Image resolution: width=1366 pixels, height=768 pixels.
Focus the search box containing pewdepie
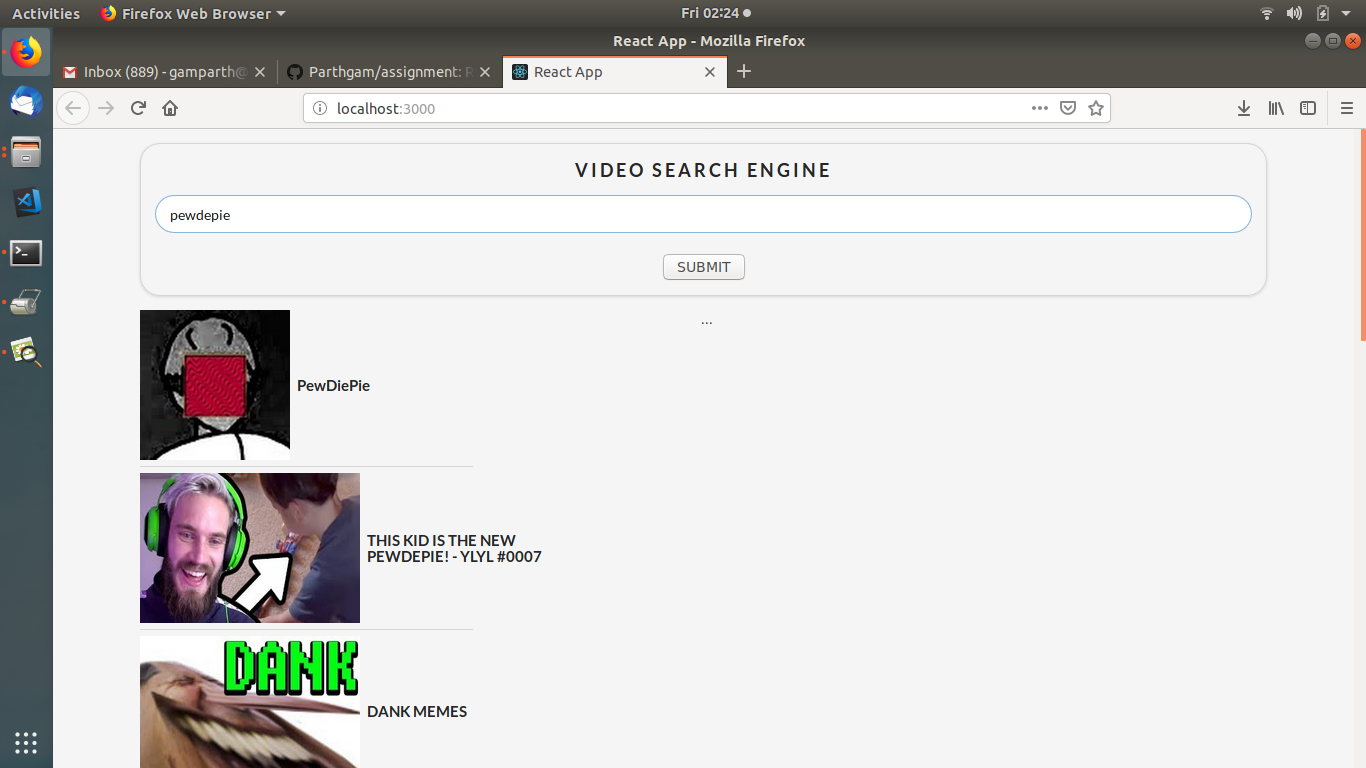click(x=703, y=214)
